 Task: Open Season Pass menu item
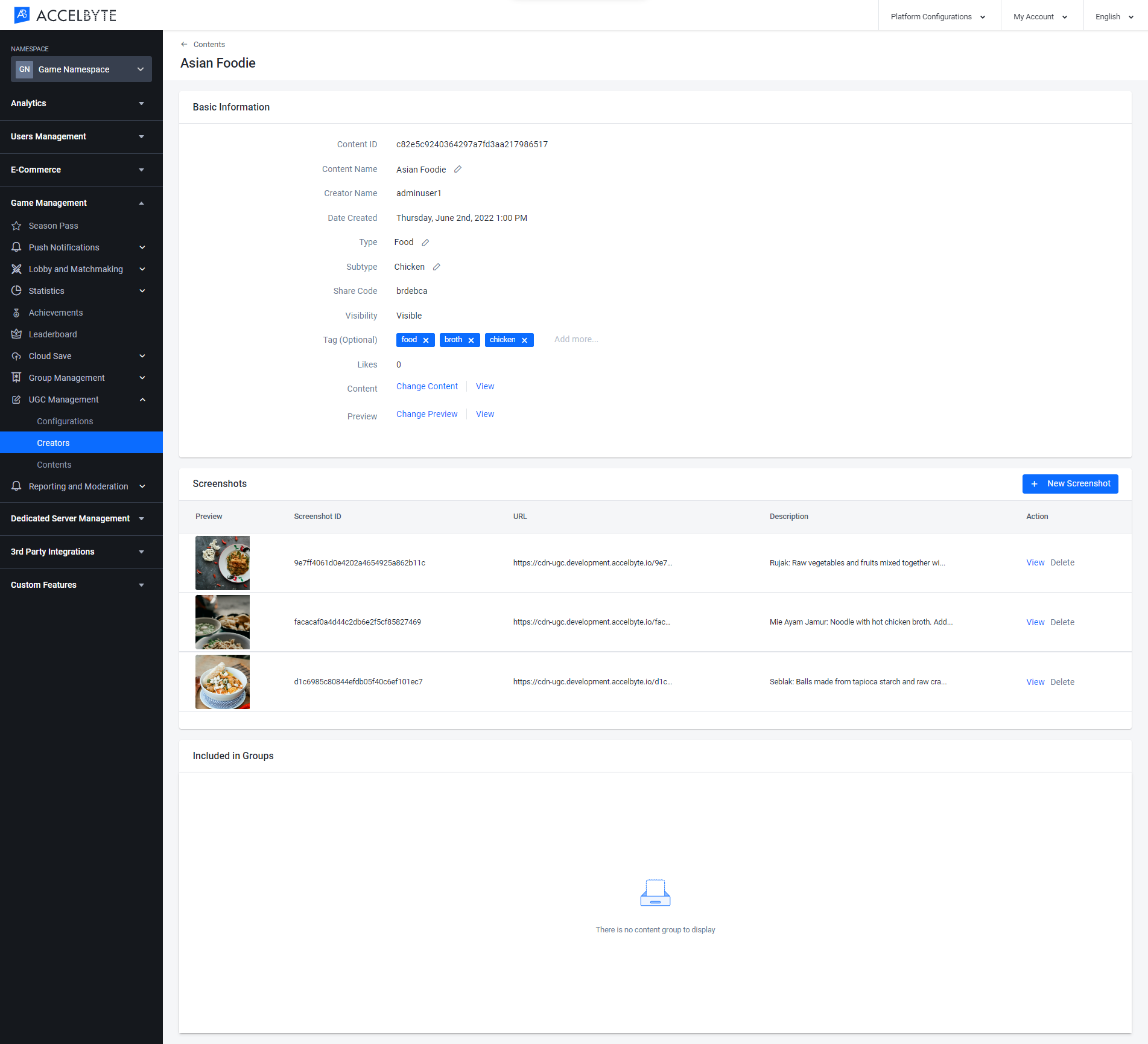click(54, 226)
